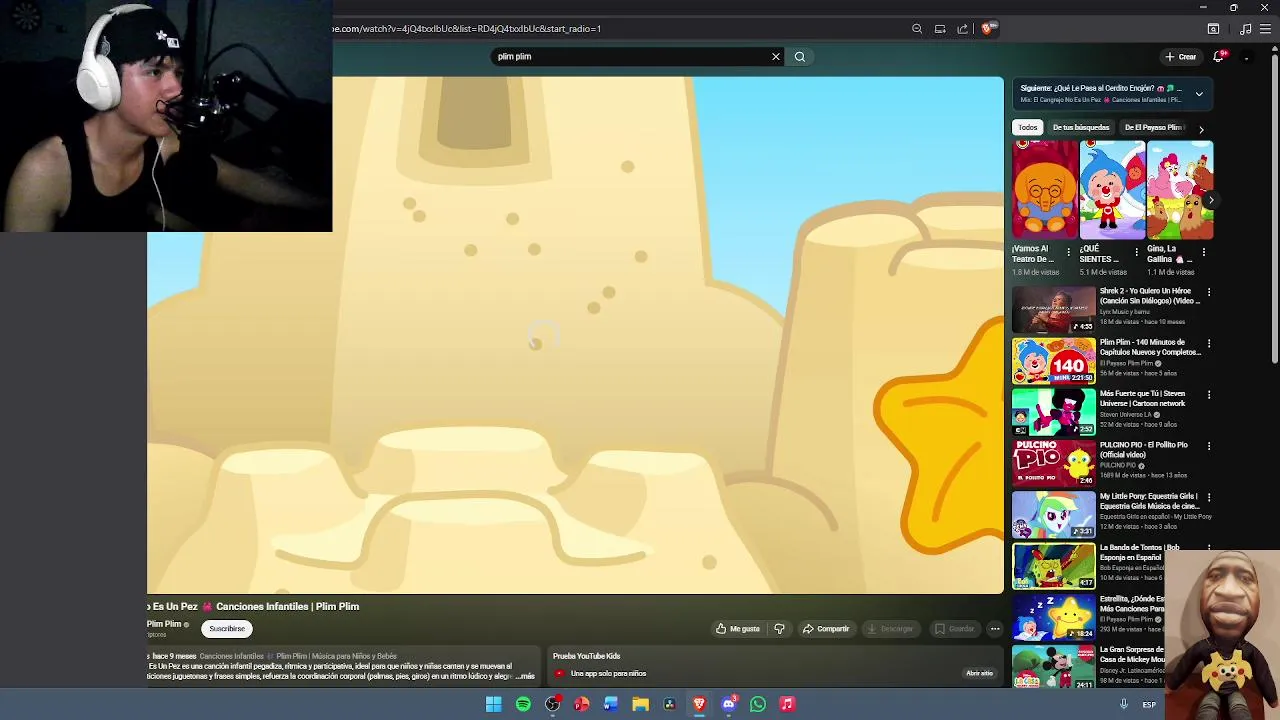Click the zoom-out magnifier icon in address bar
This screenshot has height=720, width=1280.
tap(917, 29)
